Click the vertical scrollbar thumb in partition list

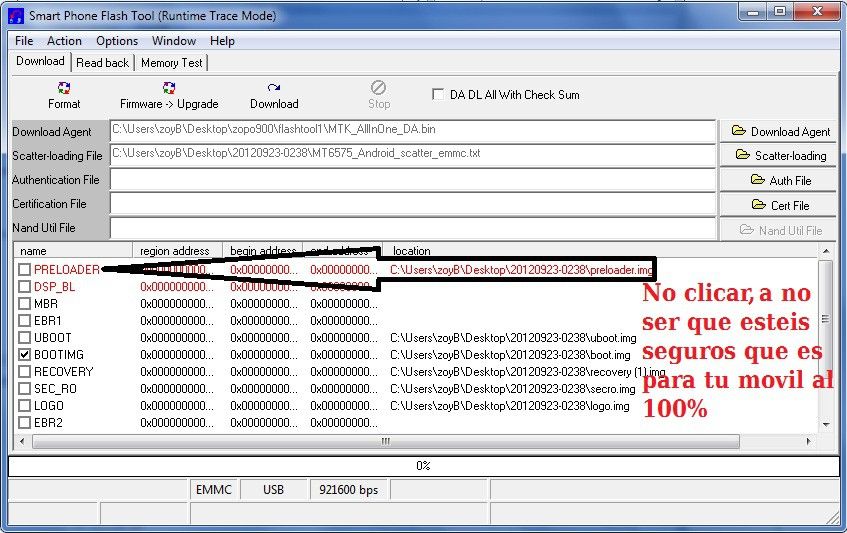pos(825,319)
